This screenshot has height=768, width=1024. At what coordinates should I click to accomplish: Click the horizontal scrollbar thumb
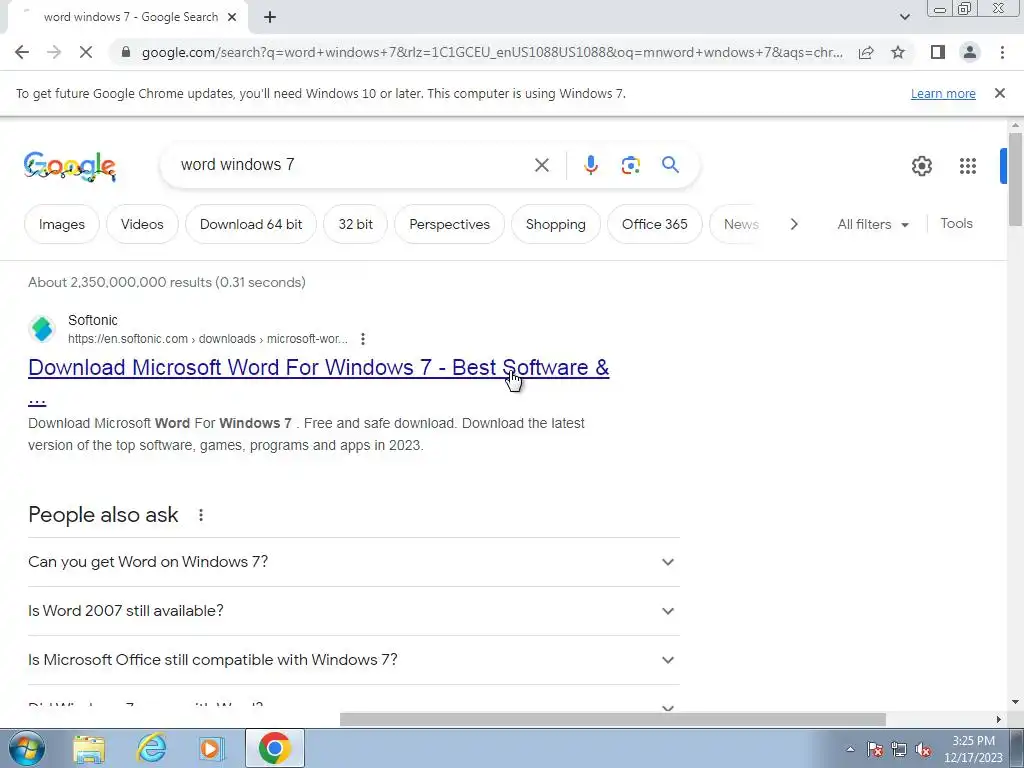pyautogui.click(x=613, y=720)
